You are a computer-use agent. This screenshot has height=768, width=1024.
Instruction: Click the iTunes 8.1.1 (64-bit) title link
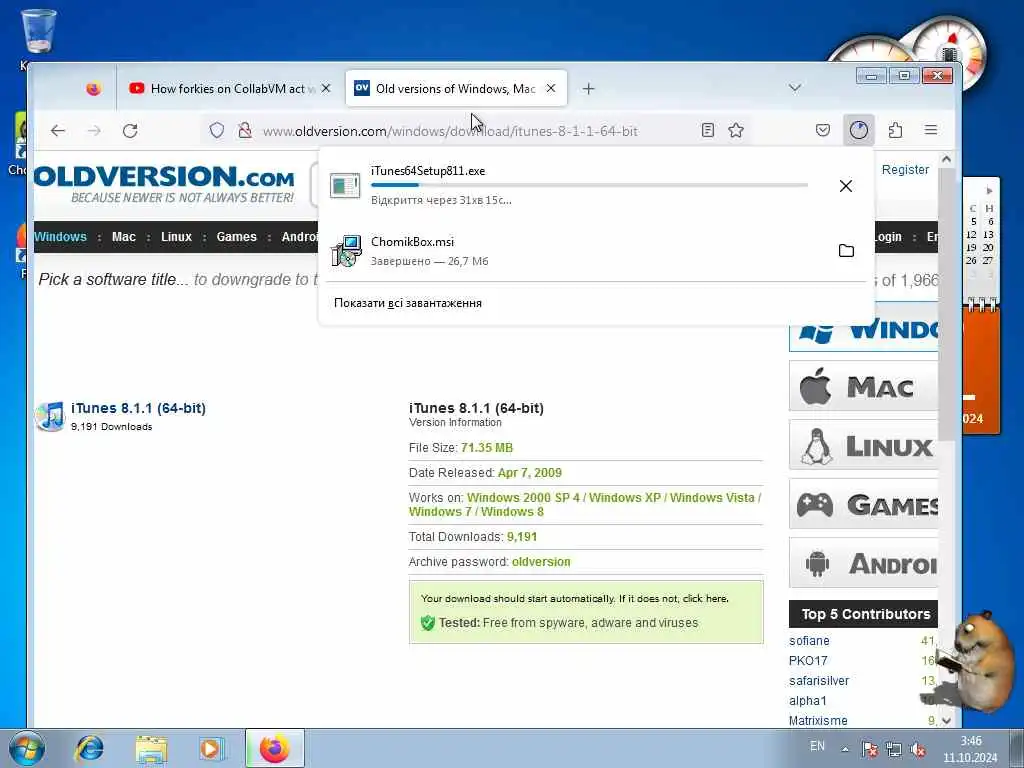138,408
